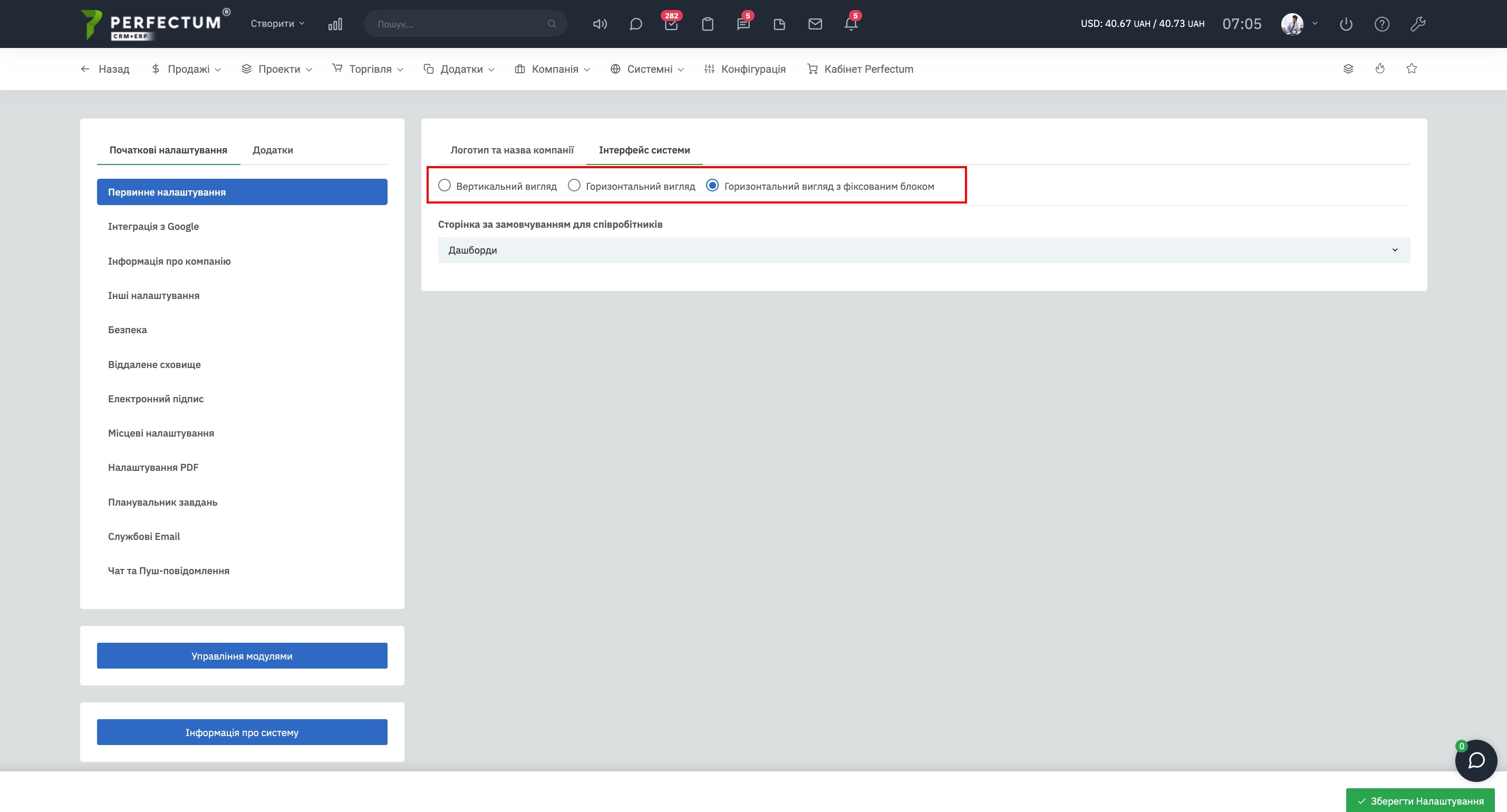Open the Безпека settings section

click(128, 330)
